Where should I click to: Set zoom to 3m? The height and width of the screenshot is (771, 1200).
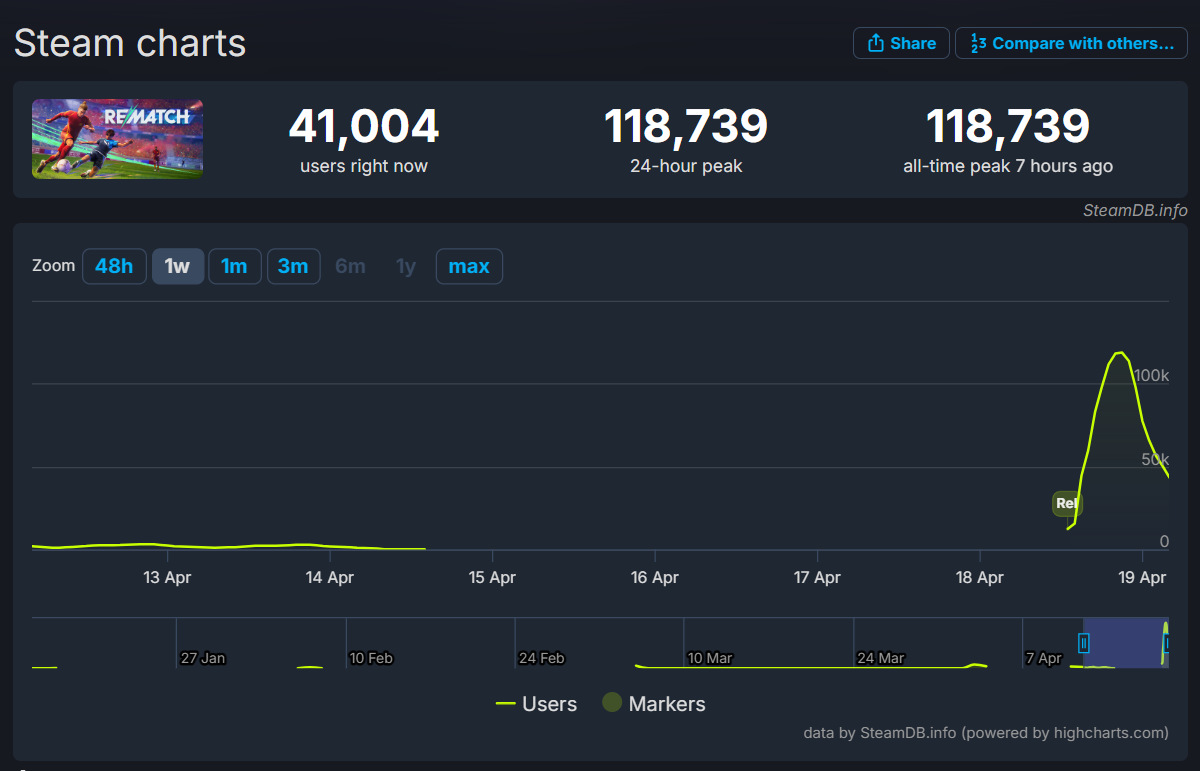(293, 266)
